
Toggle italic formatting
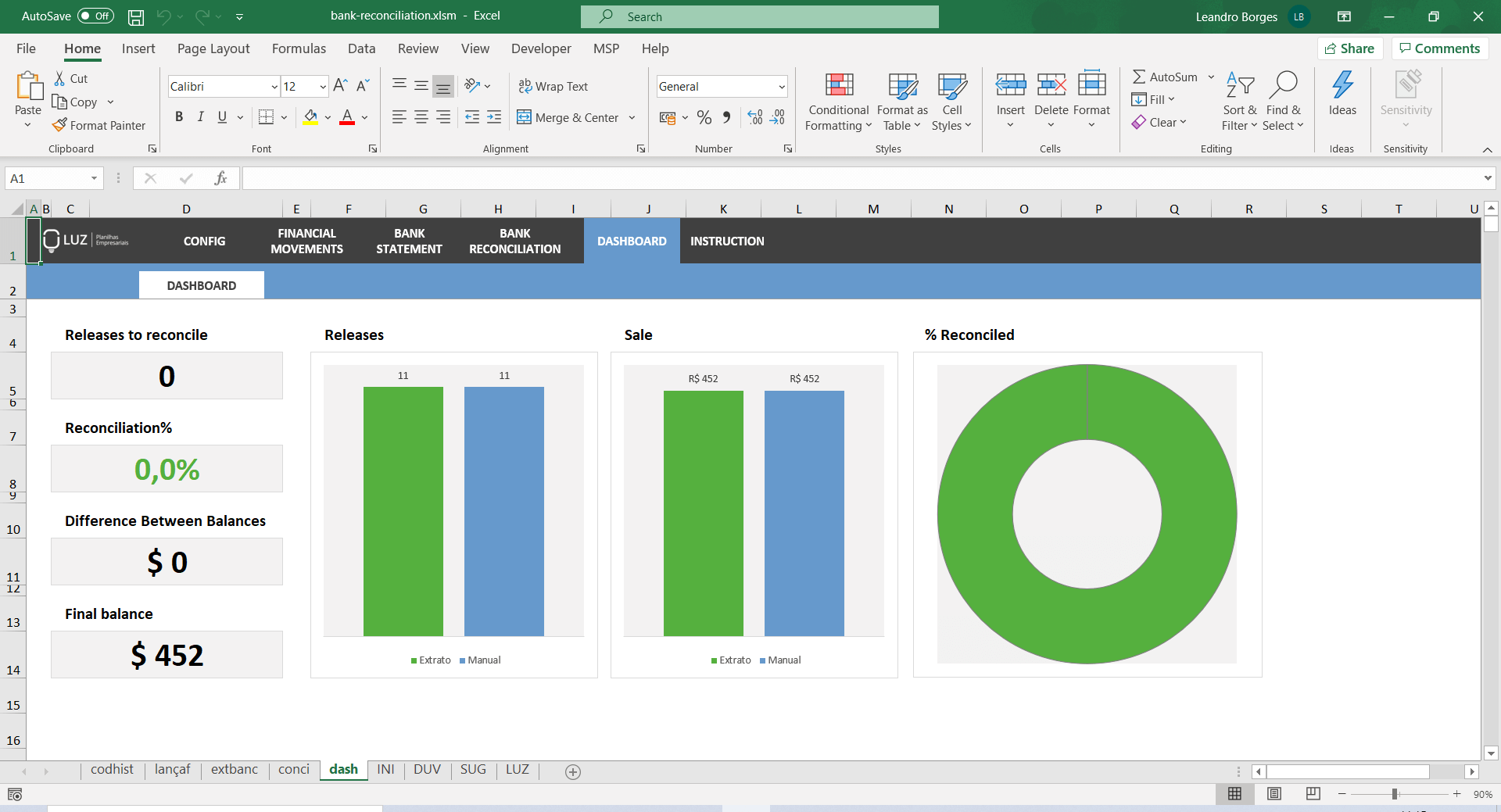[200, 116]
